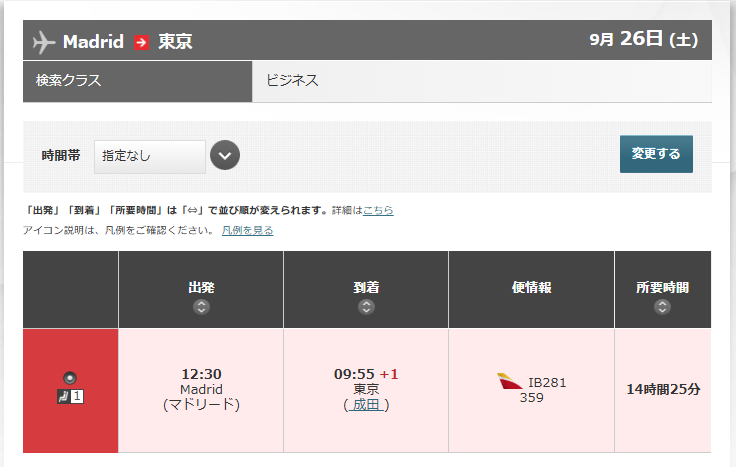Select the flight radio button in red cell

tap(69, 378)
